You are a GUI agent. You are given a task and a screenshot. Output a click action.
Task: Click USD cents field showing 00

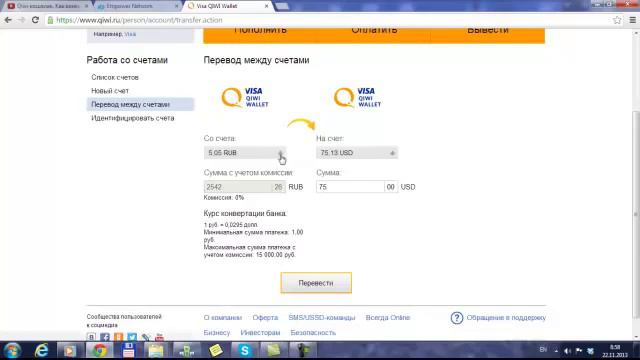tap(391, 187)
